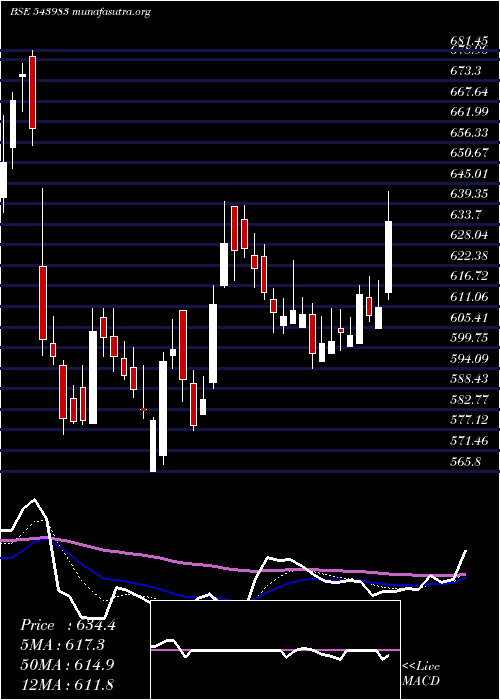This screenshot has height=700, width=500.
Task: Click the 656.33 price label
Action: [x=469, y=132]
